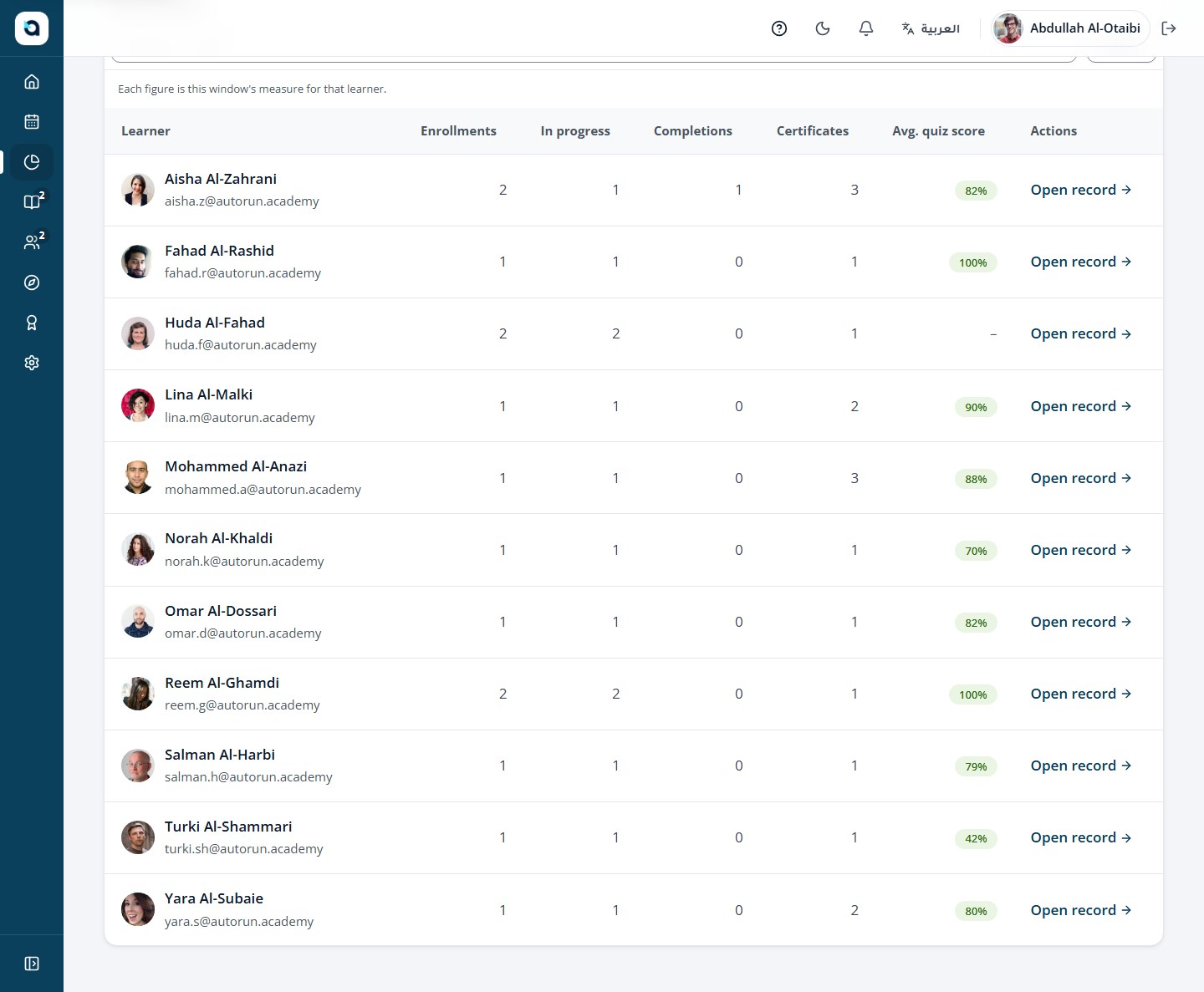1204x992 pixels.
Task: Click the Completions column header
Action: pyautogui.click(x=693, y=131)
